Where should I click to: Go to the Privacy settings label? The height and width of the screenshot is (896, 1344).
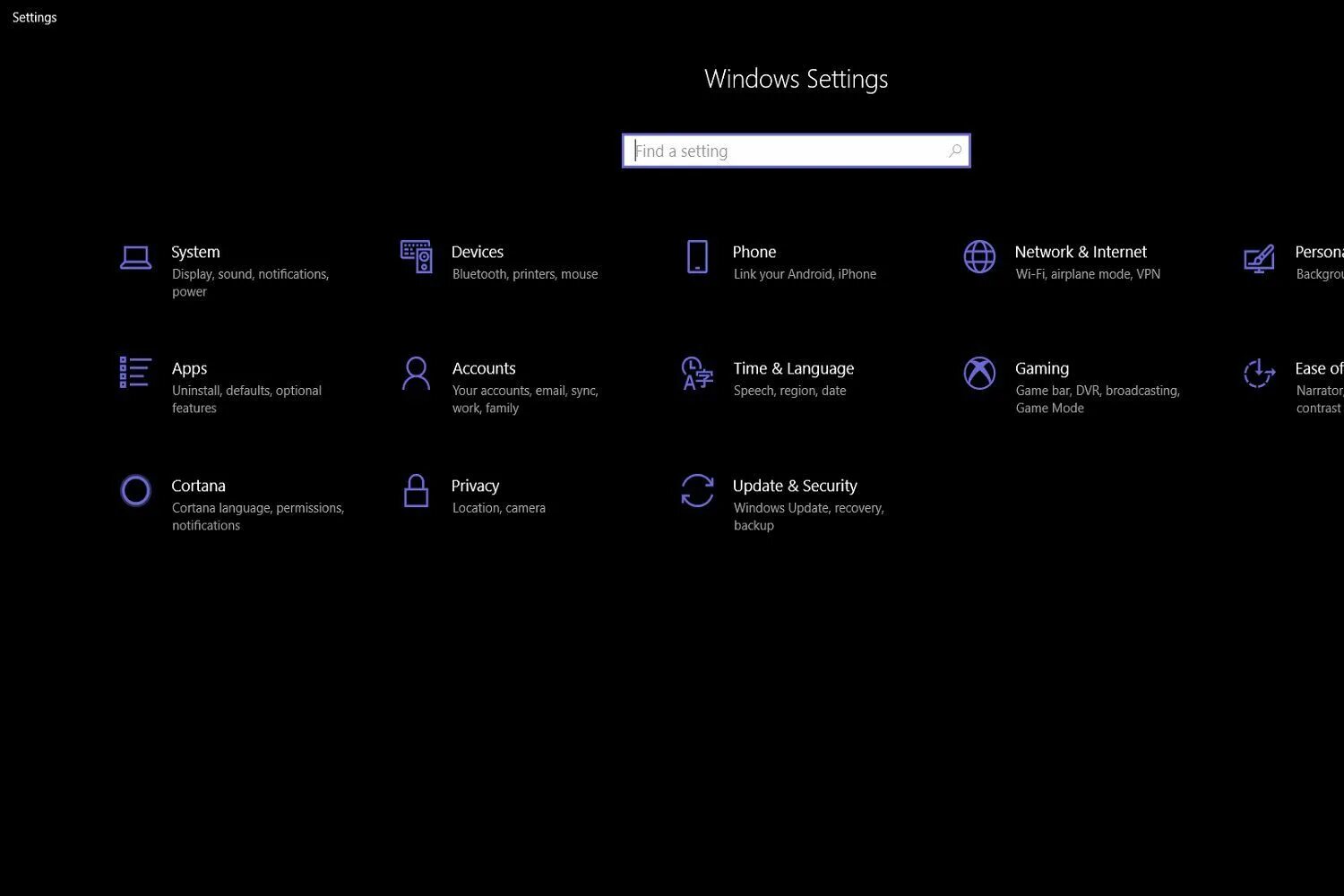(x=475, y=486)
